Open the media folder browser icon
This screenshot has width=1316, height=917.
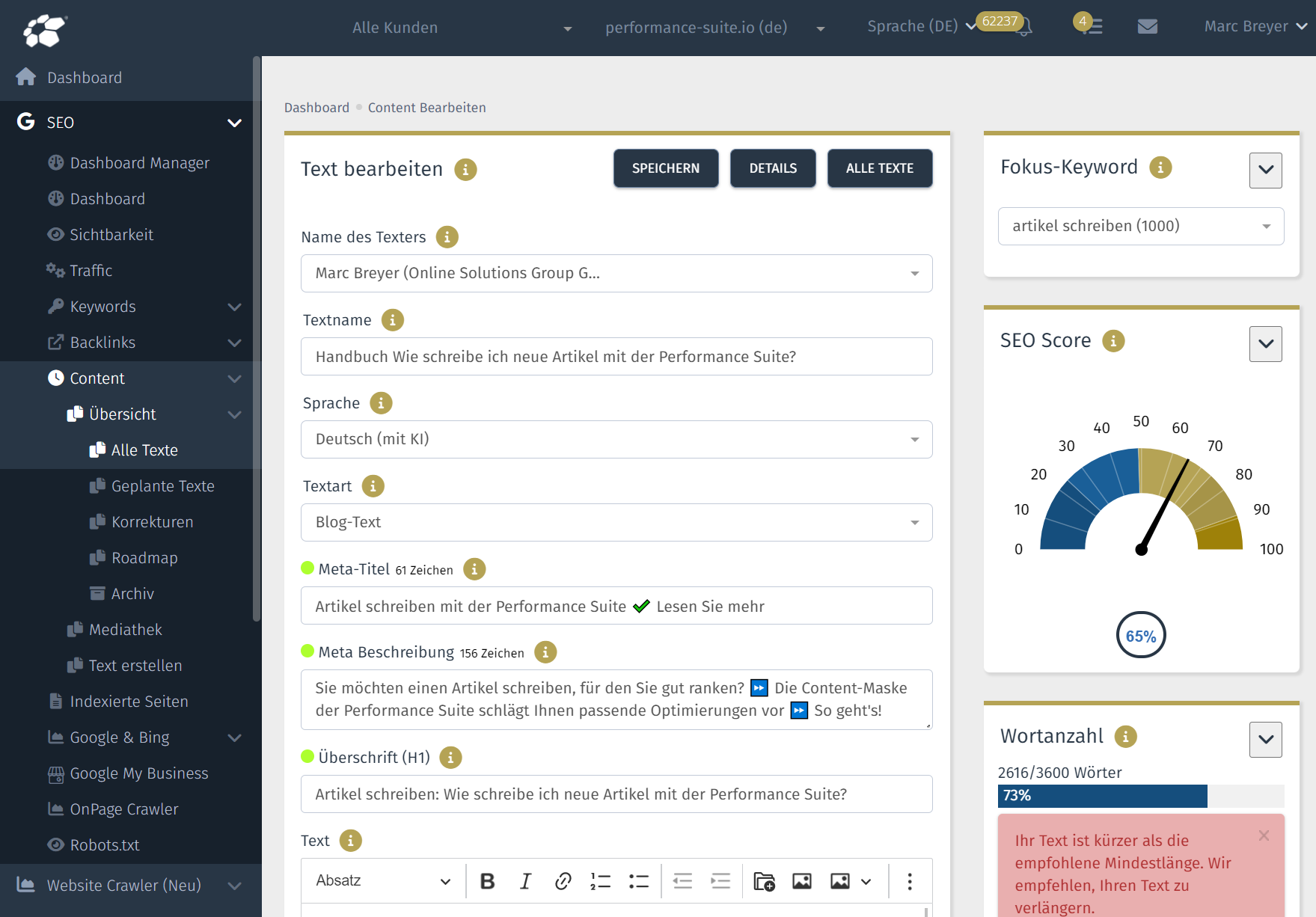(764, 881)
